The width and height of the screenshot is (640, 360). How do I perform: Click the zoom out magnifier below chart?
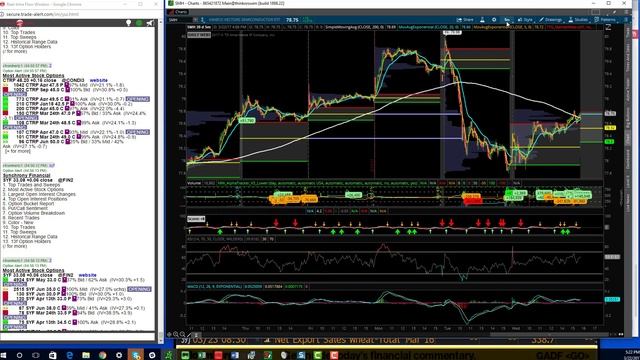click(x=182, y=334)
